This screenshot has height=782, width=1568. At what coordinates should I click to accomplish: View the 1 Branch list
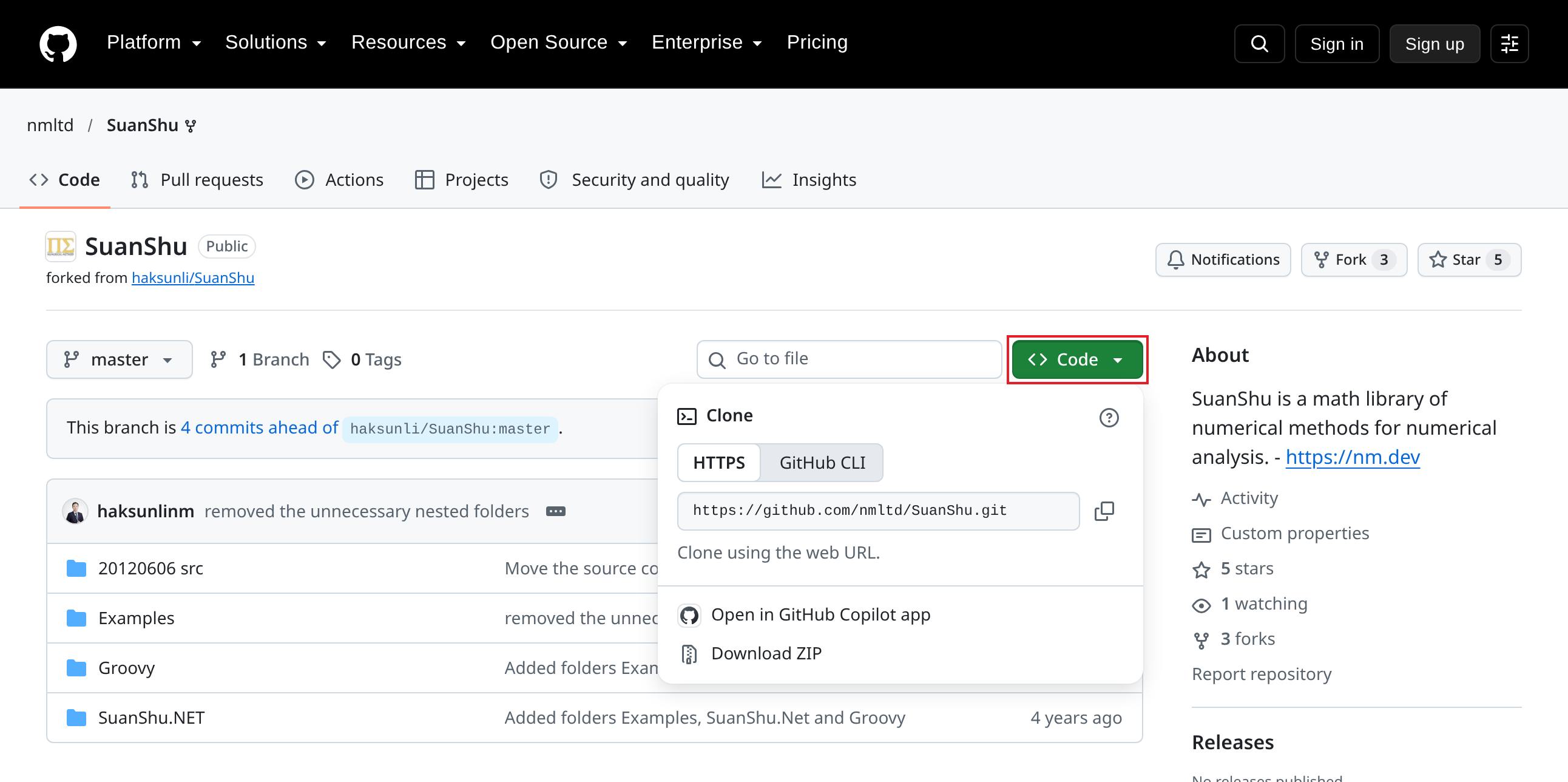pos(260,360)
